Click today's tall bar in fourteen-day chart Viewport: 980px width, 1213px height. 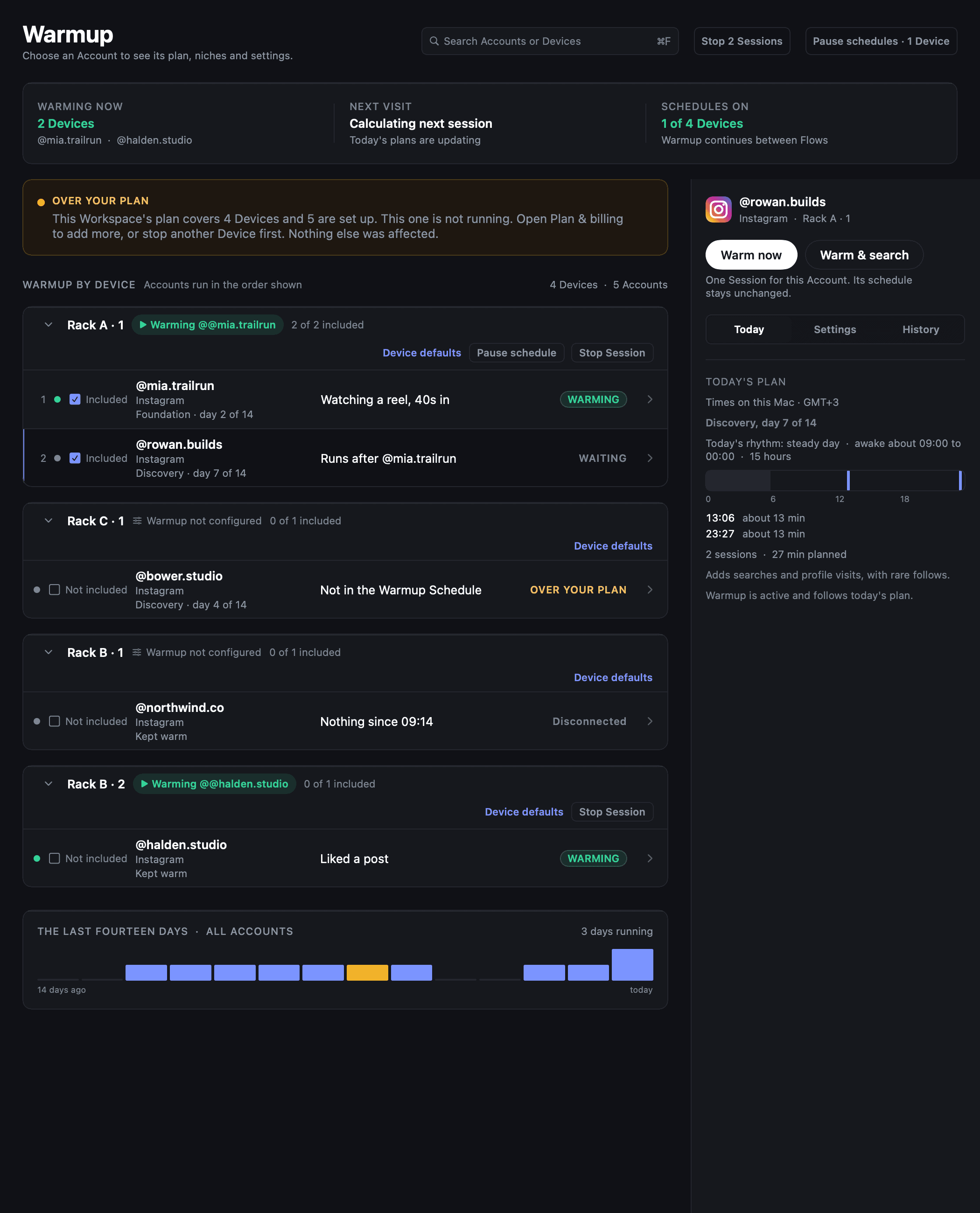(632, 965)
